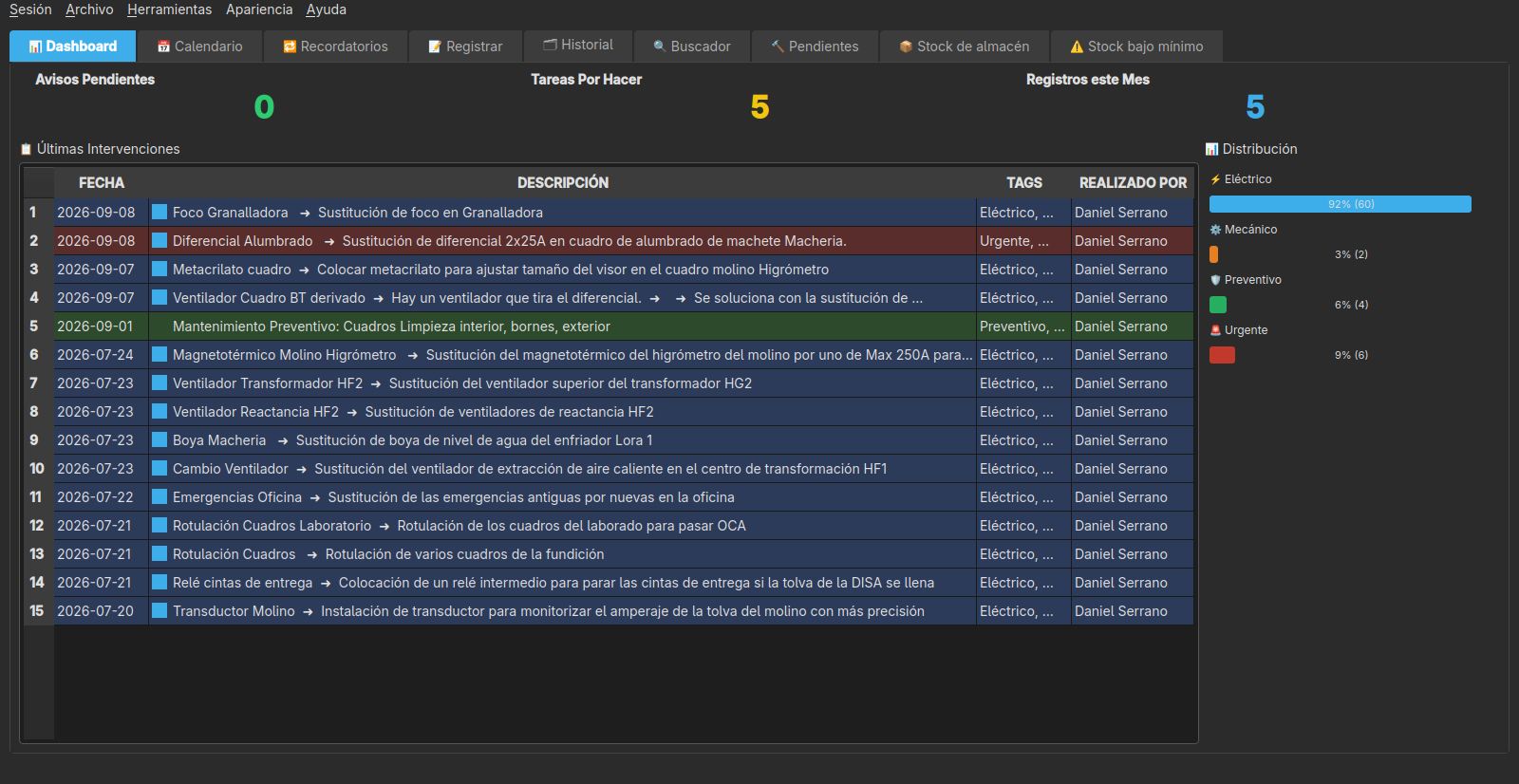Image resolution: width=1519 pixels, height=784 pixels.
Task: Select the Boya Macheria row
Action: click(624, 440)
